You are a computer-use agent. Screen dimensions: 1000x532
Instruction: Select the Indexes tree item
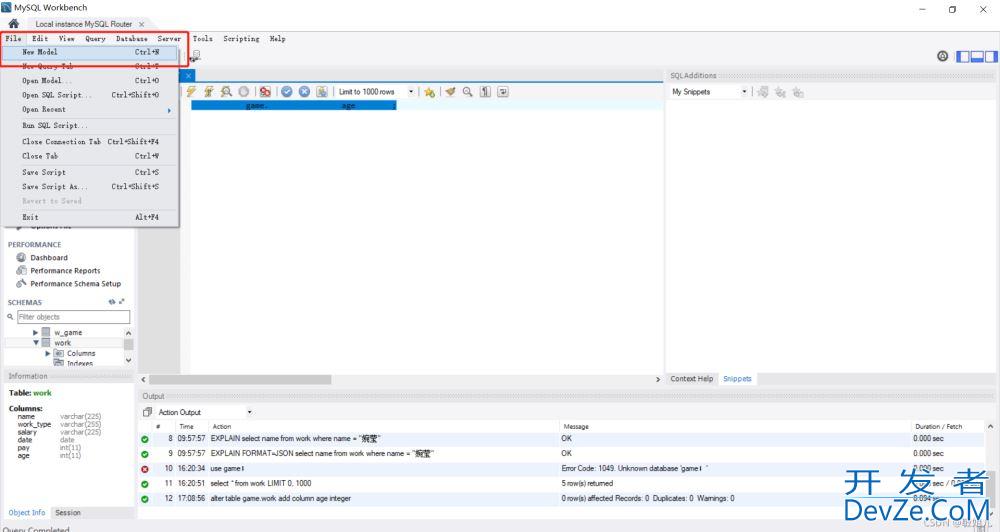pos(80,364)
